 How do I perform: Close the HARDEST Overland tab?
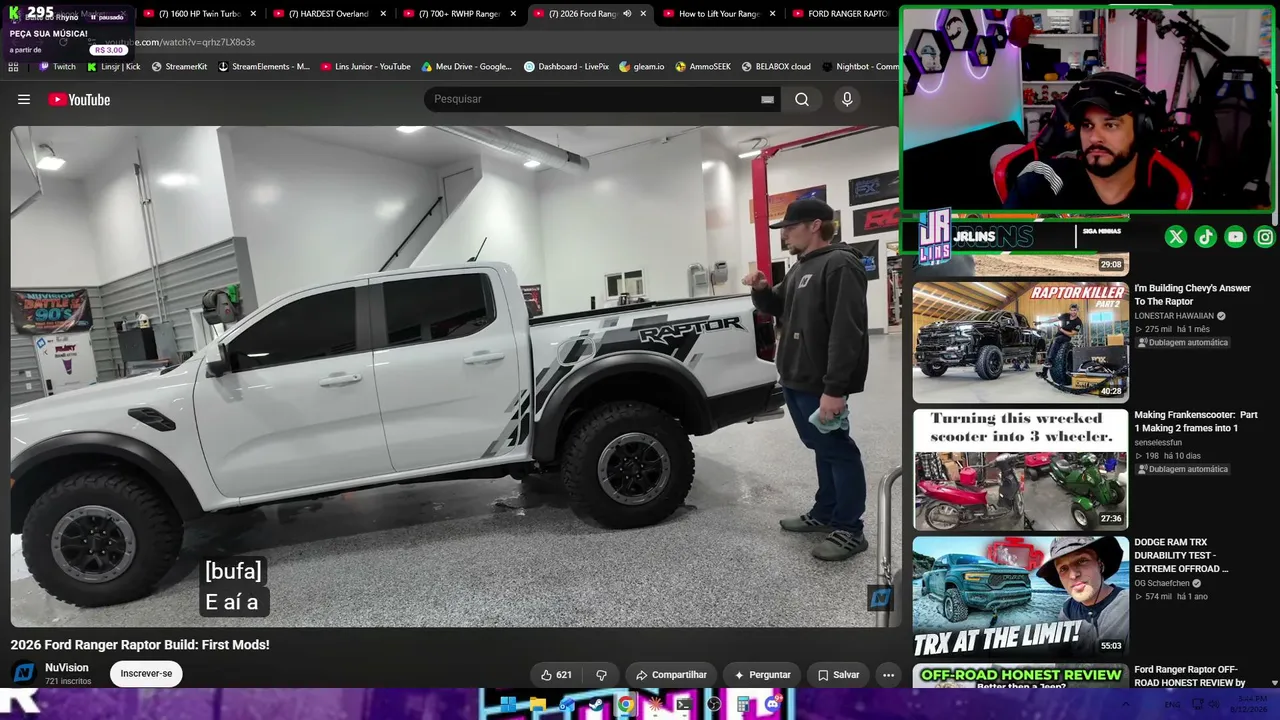383,14
